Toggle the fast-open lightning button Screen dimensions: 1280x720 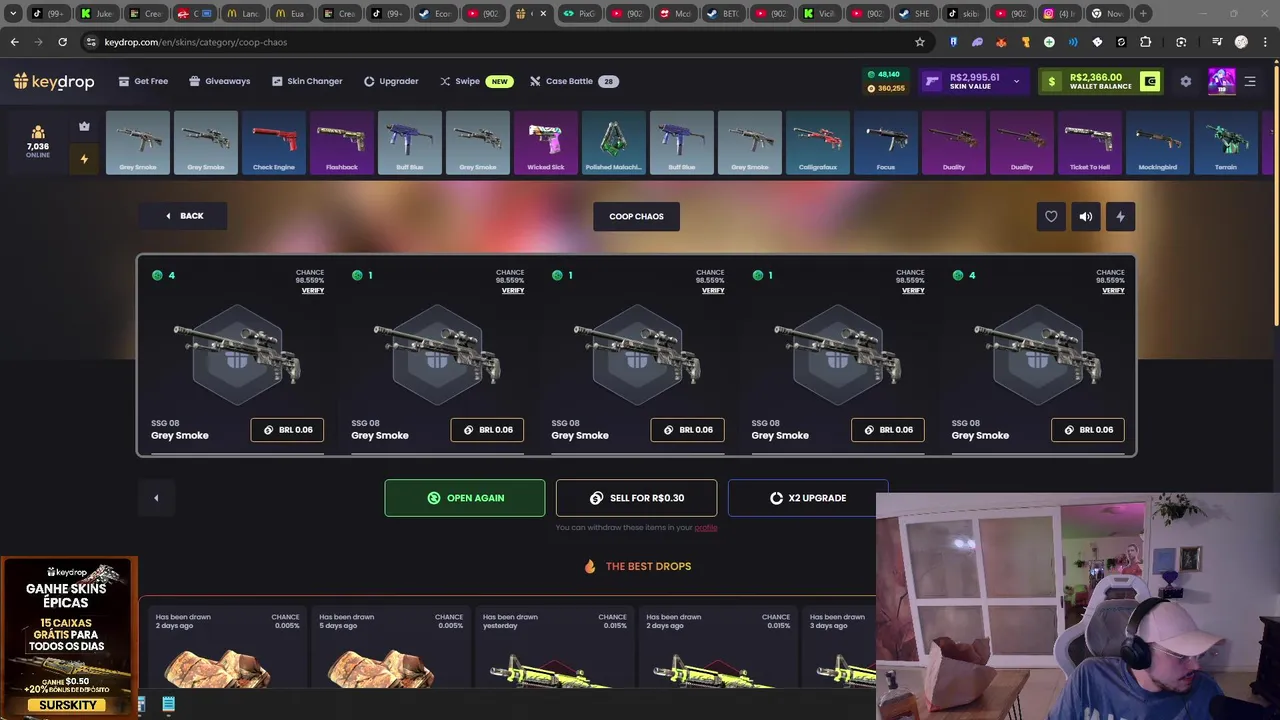[1120, 216]
